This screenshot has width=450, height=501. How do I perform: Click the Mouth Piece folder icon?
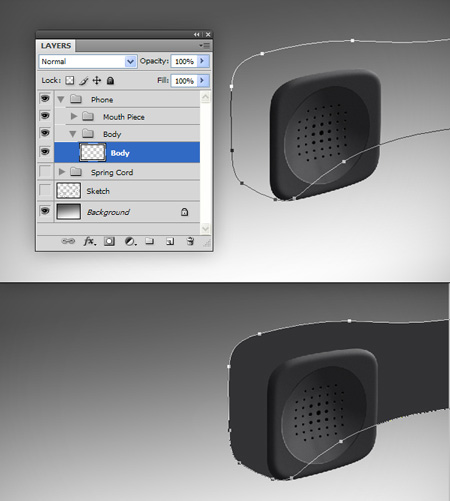[88, 116]
